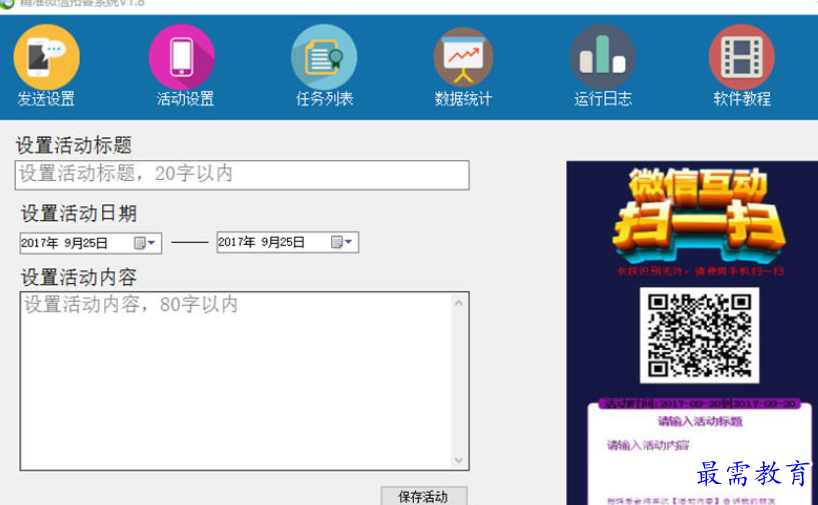818x505 pixels.
Task: Click the 保存活动 button
Action: 424,496
